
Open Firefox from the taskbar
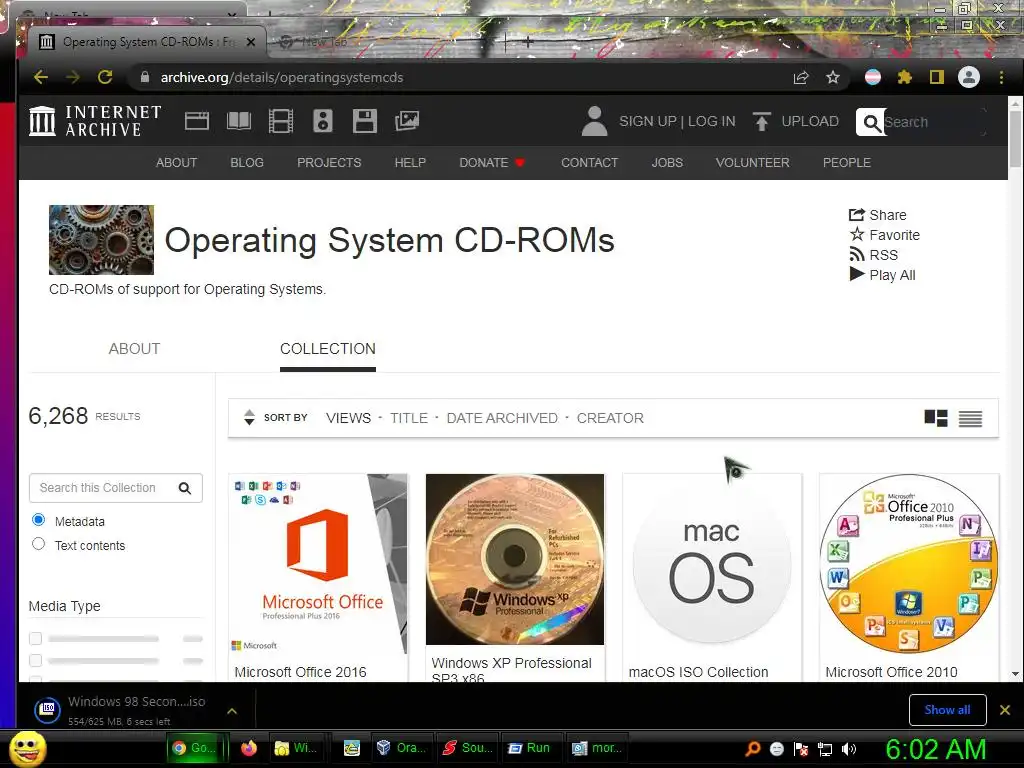point(249,748)
